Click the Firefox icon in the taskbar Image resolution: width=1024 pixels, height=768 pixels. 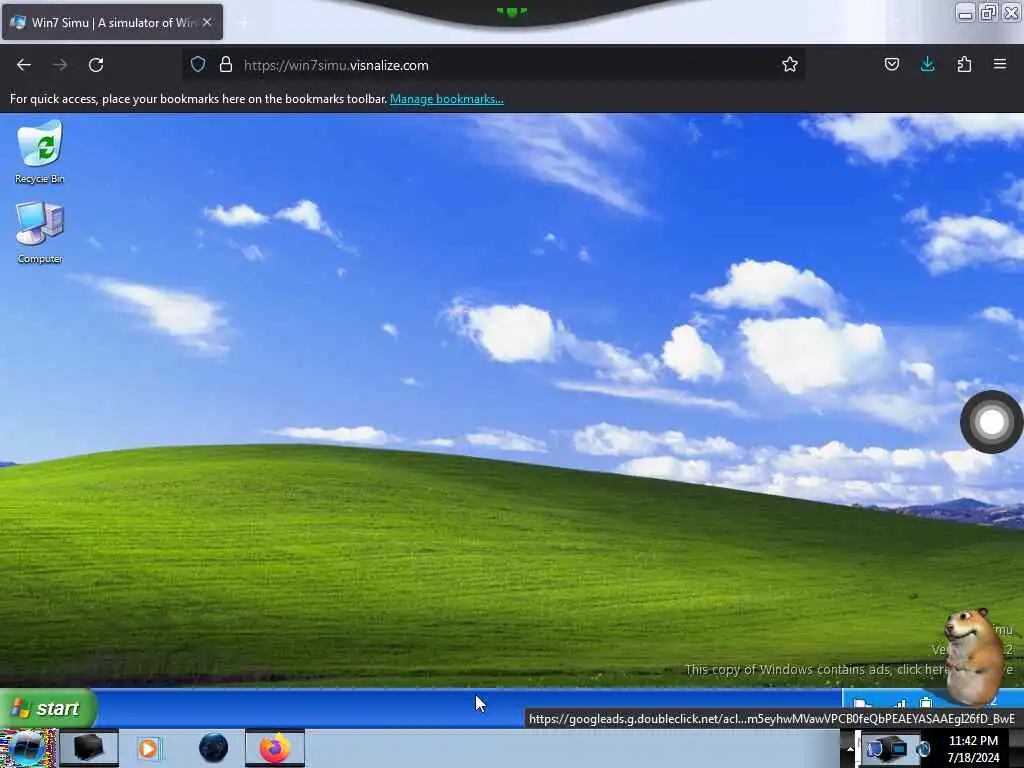(x=275, y=748)
